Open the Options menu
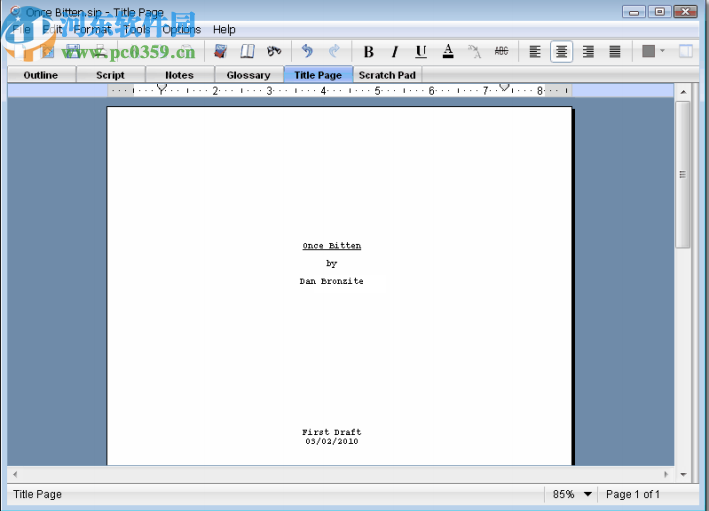 [x=181, y=29]
